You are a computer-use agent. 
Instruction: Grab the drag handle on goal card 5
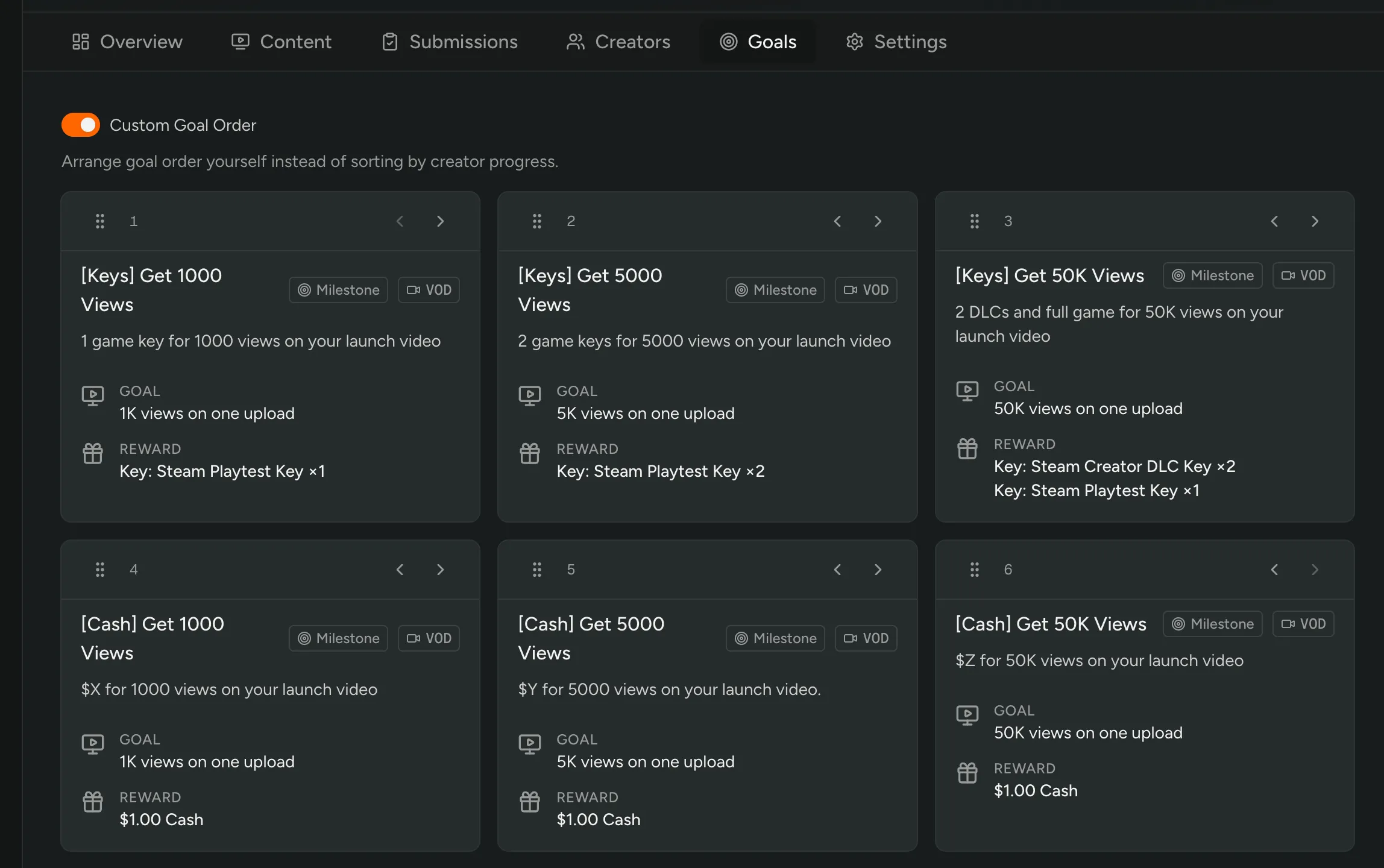pos(537,570)
